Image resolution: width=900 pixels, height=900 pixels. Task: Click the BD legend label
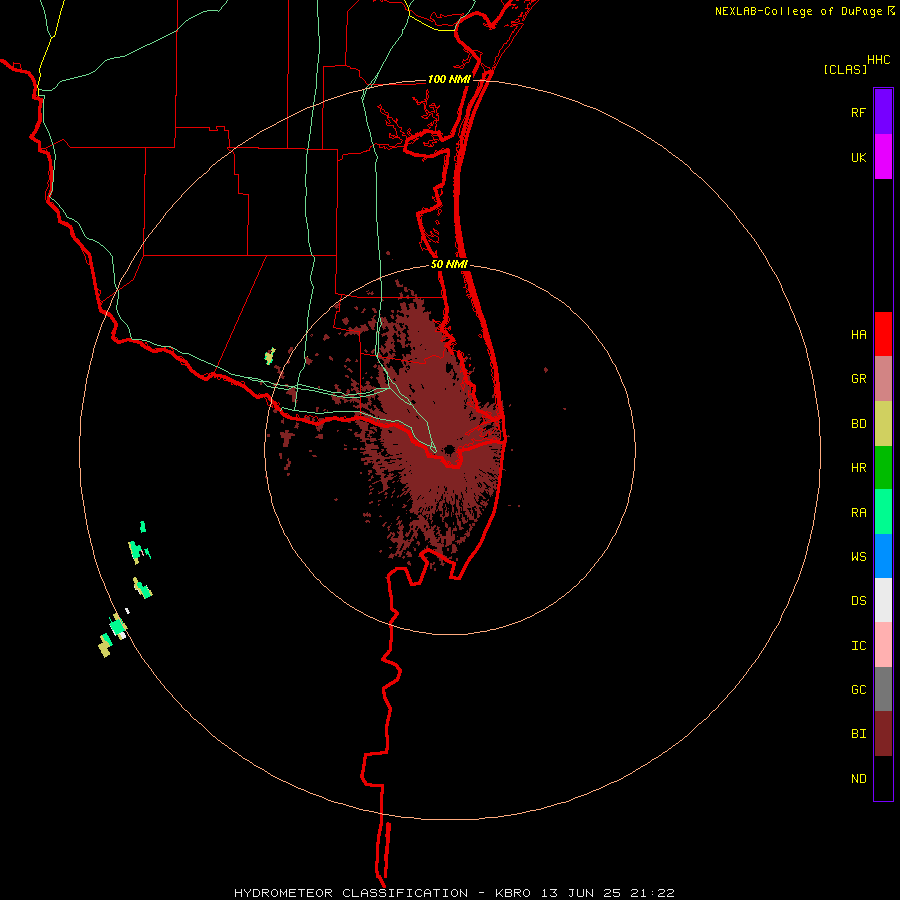click(858, 424)
